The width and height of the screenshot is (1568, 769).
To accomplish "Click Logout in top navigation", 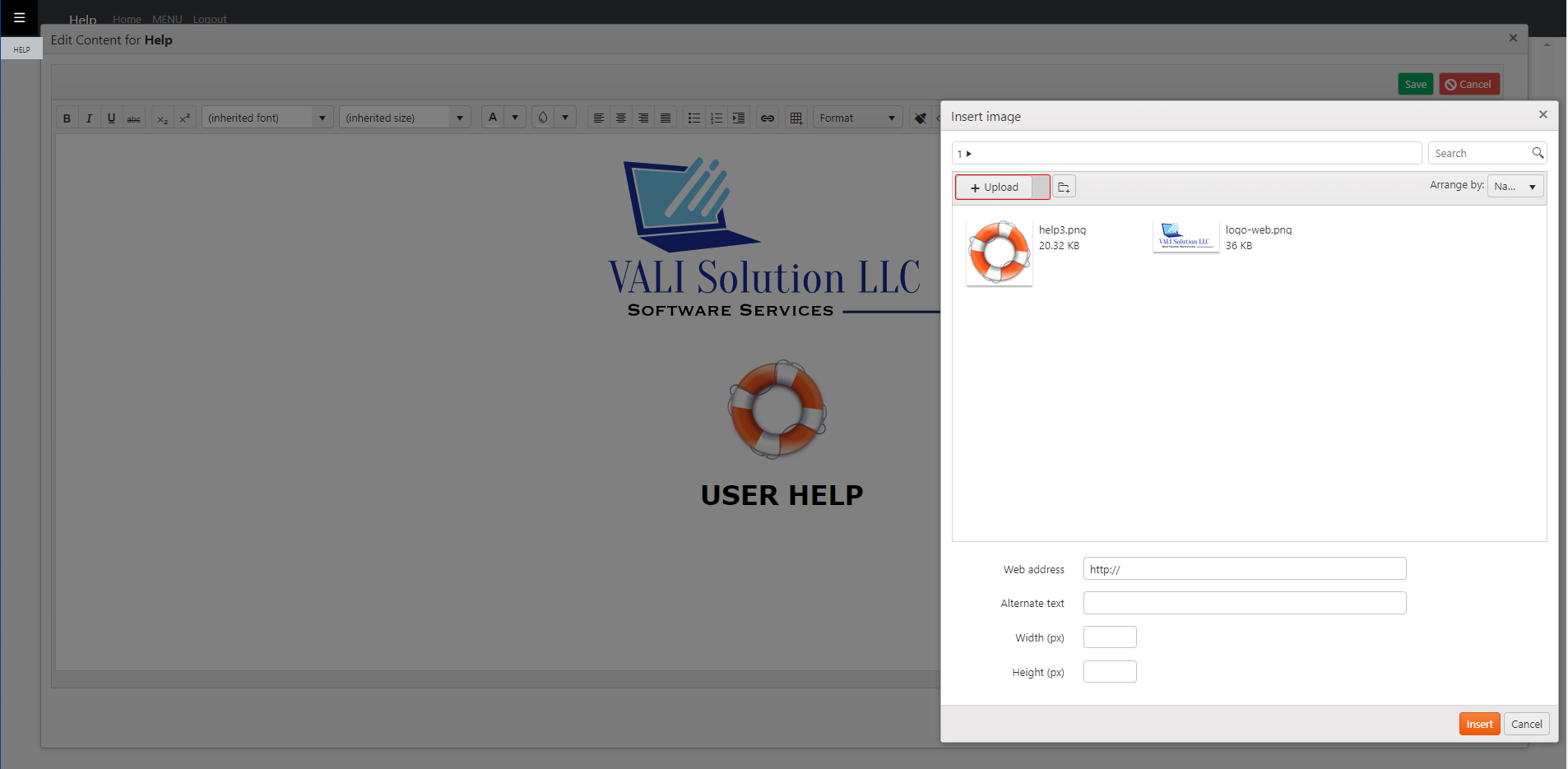I will coord(210,19).
